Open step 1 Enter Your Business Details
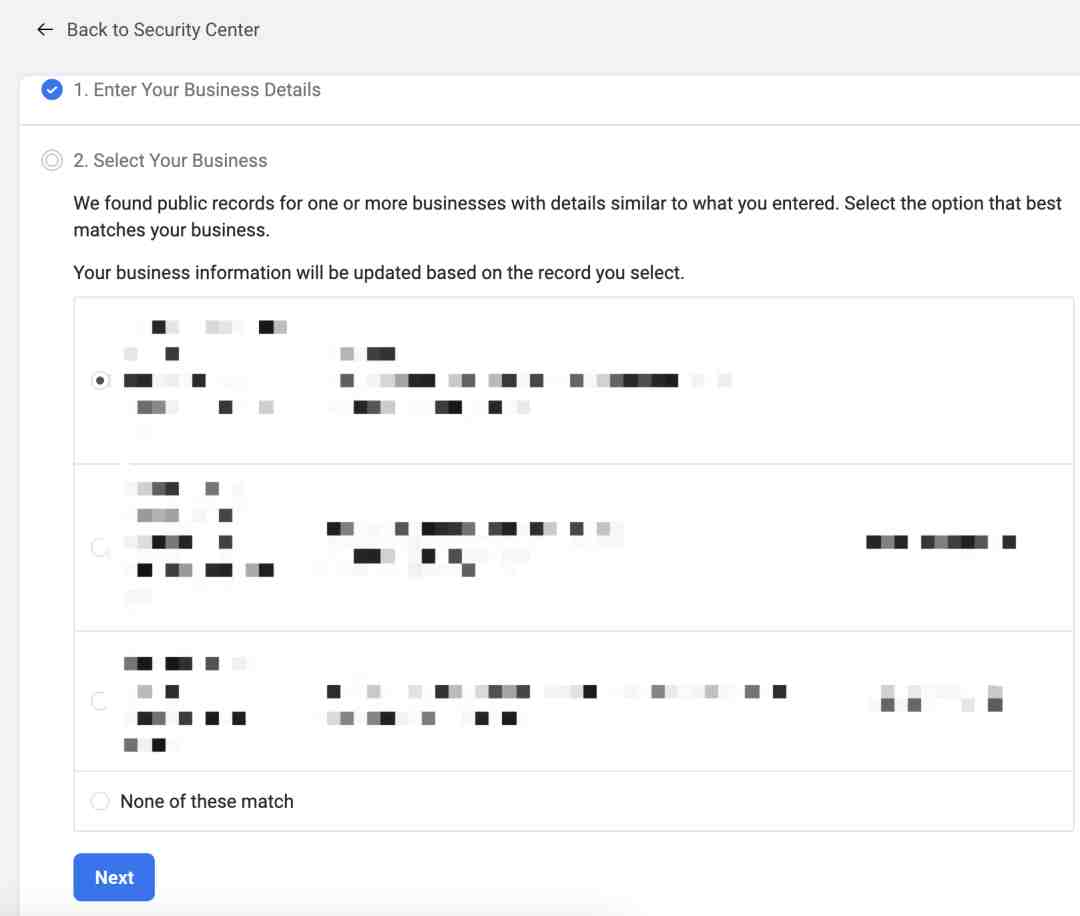The height and width of the screenshot is (916, 1080). click(x=196, y=90)
